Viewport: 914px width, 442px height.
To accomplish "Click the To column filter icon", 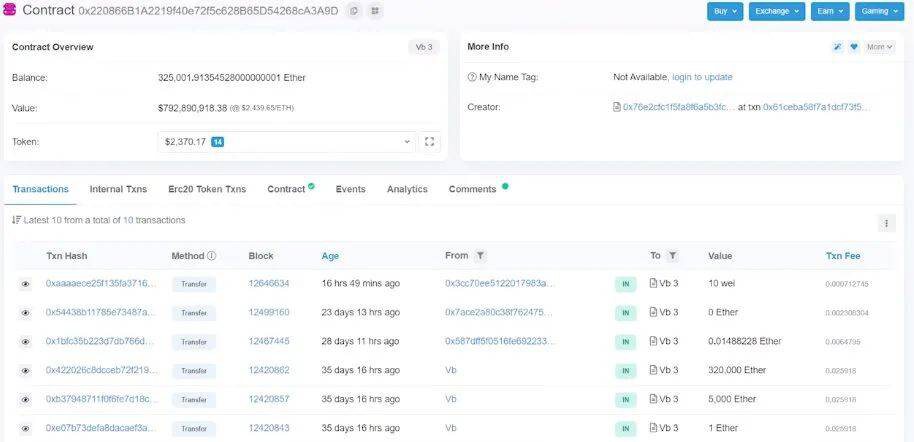I will 672,255.
